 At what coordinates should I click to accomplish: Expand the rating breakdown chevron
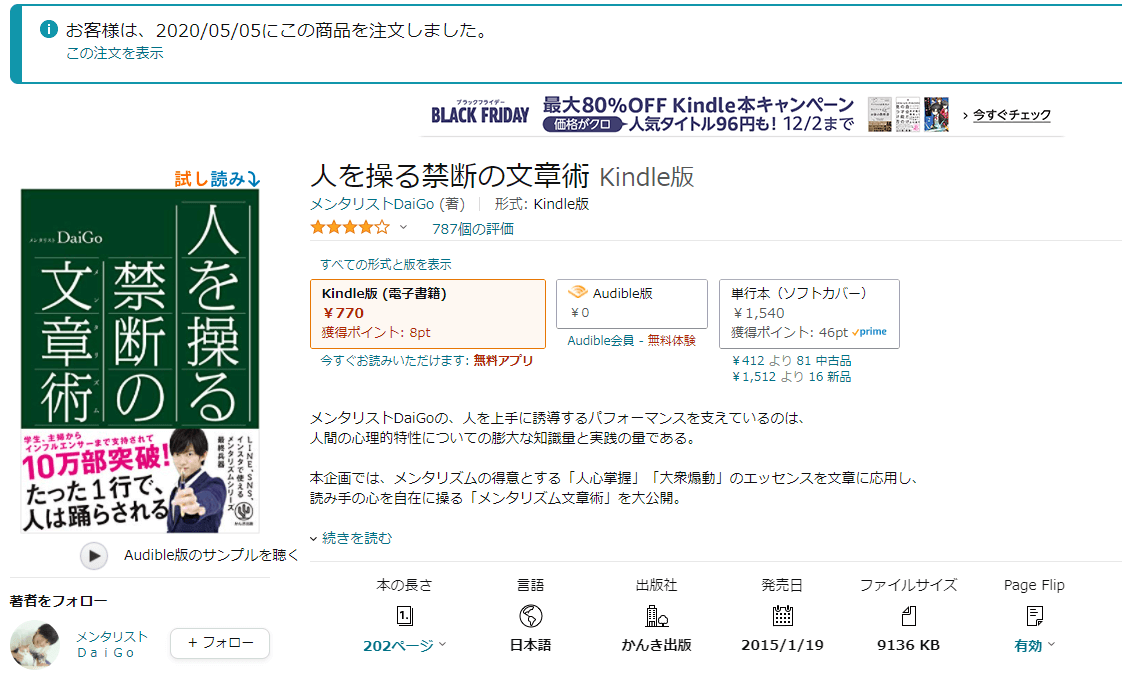point(404,227)
